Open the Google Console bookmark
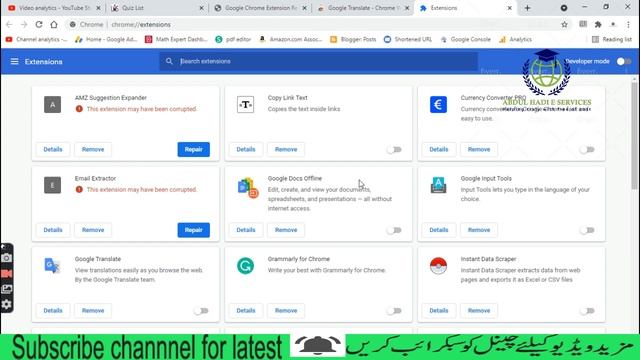Viewport: 640px width, 360px height. 466,40
